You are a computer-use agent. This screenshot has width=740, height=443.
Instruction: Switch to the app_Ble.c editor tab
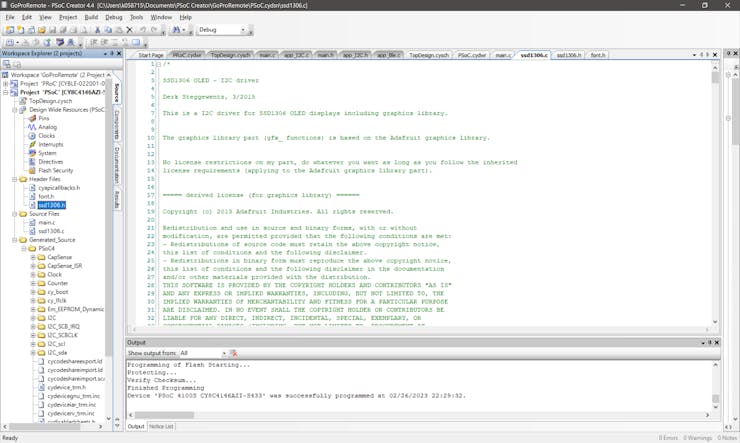[x=388, y=55]
